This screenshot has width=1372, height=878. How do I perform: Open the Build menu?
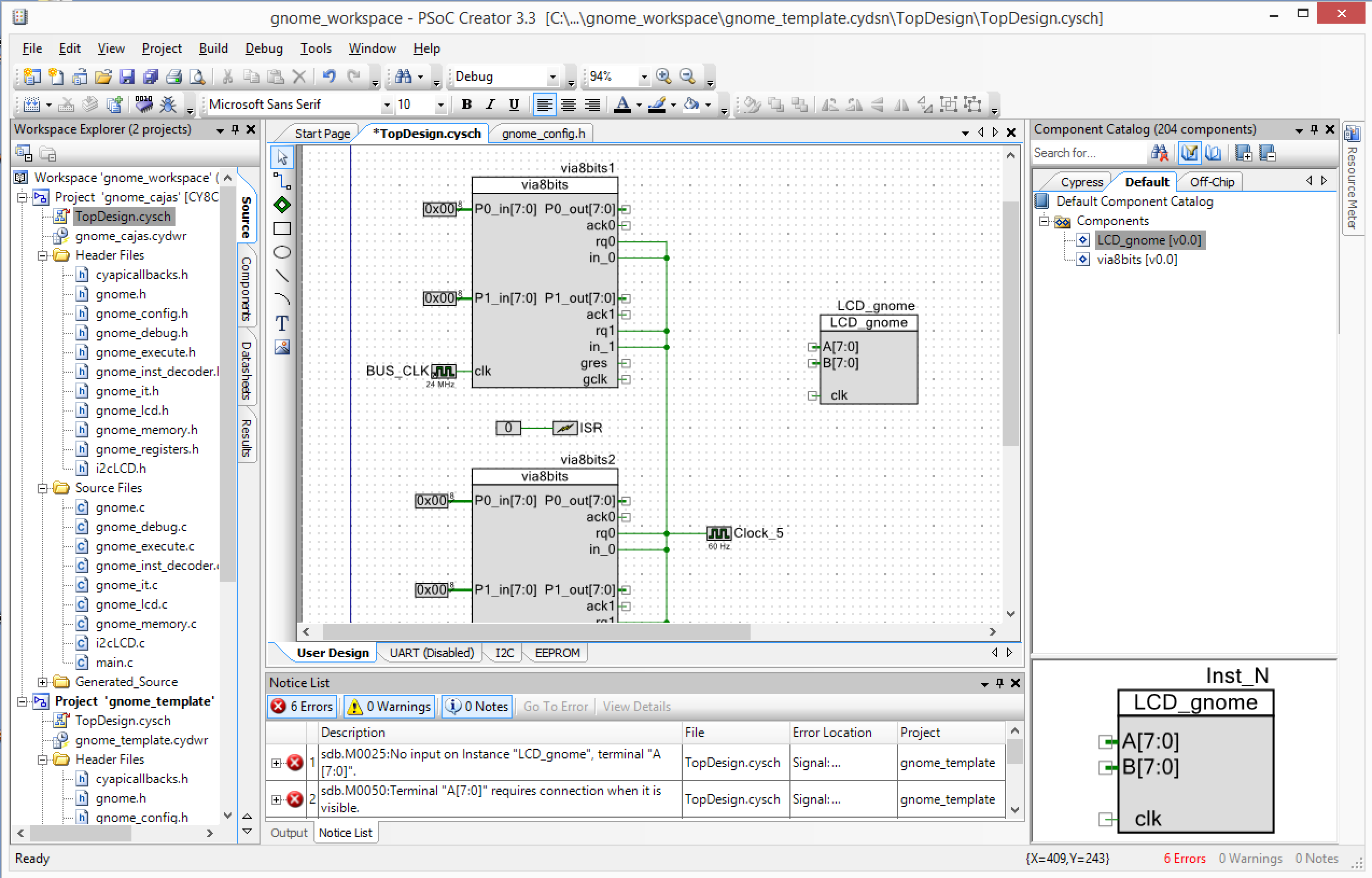coord(213,48)
